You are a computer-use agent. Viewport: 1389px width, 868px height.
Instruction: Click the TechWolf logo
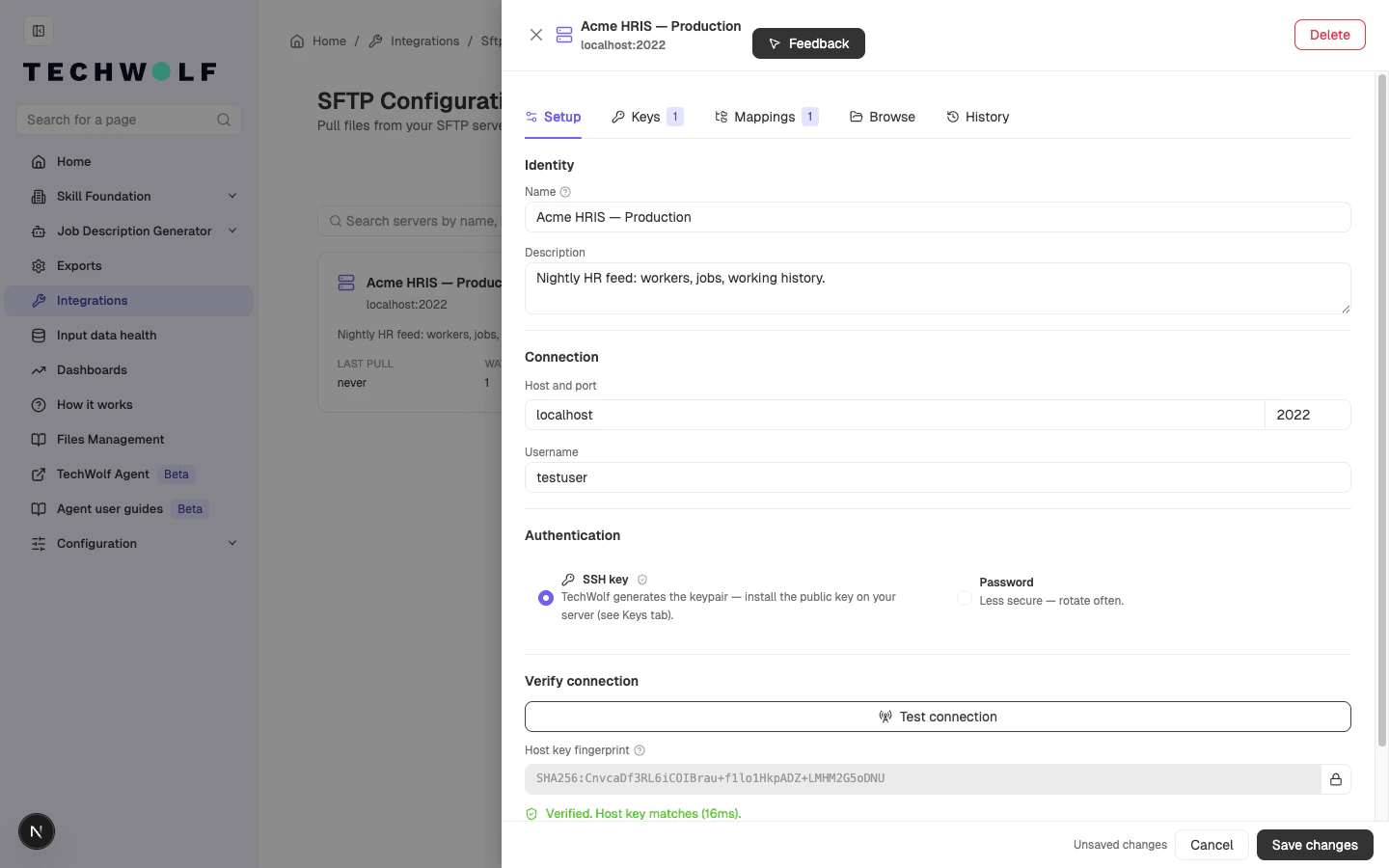(x=120, y=72)
